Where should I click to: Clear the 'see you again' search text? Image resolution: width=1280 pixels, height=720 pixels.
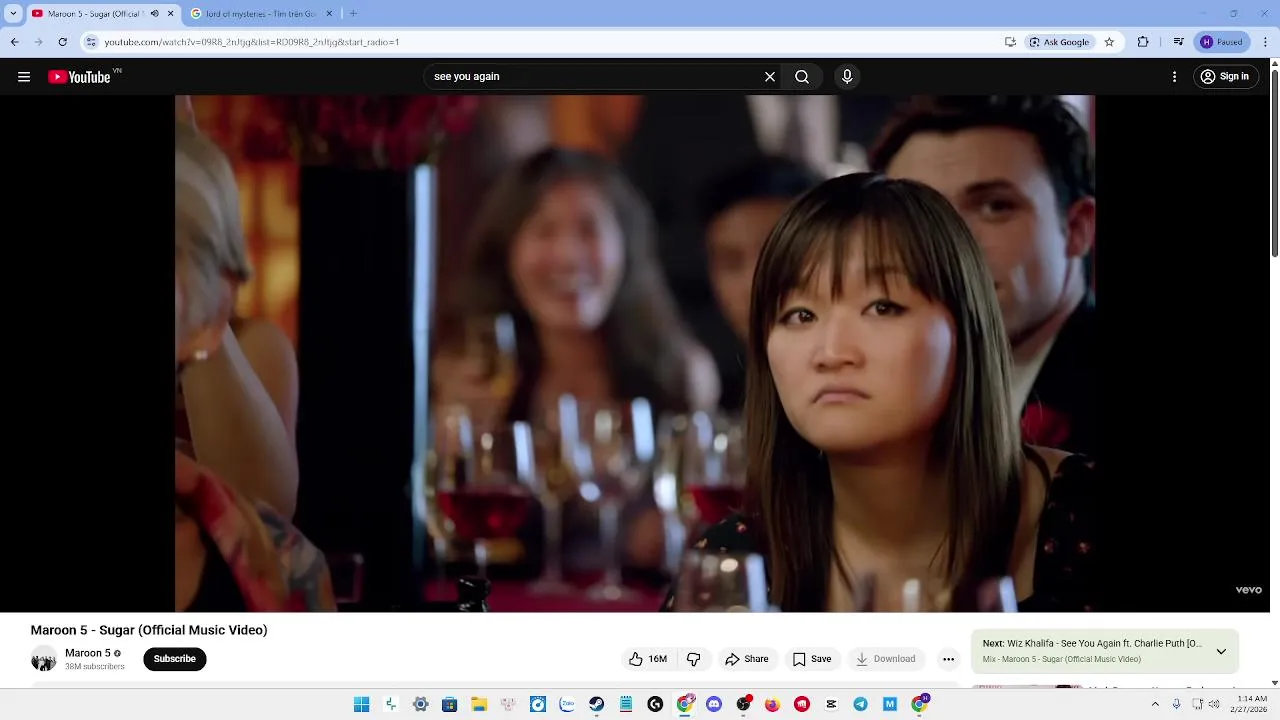click(x=770, y=77)
